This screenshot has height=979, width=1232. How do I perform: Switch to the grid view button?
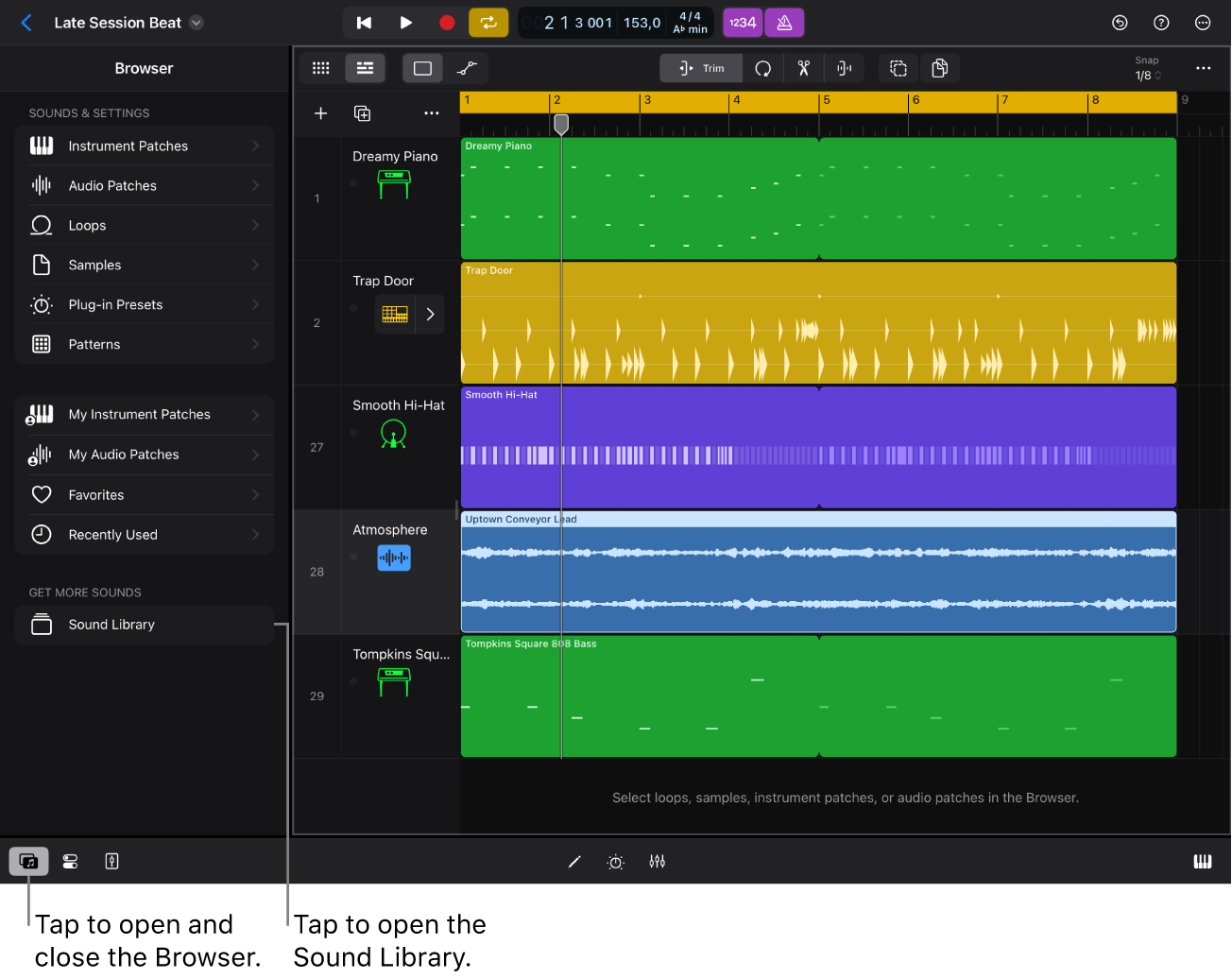pos(321,68)
